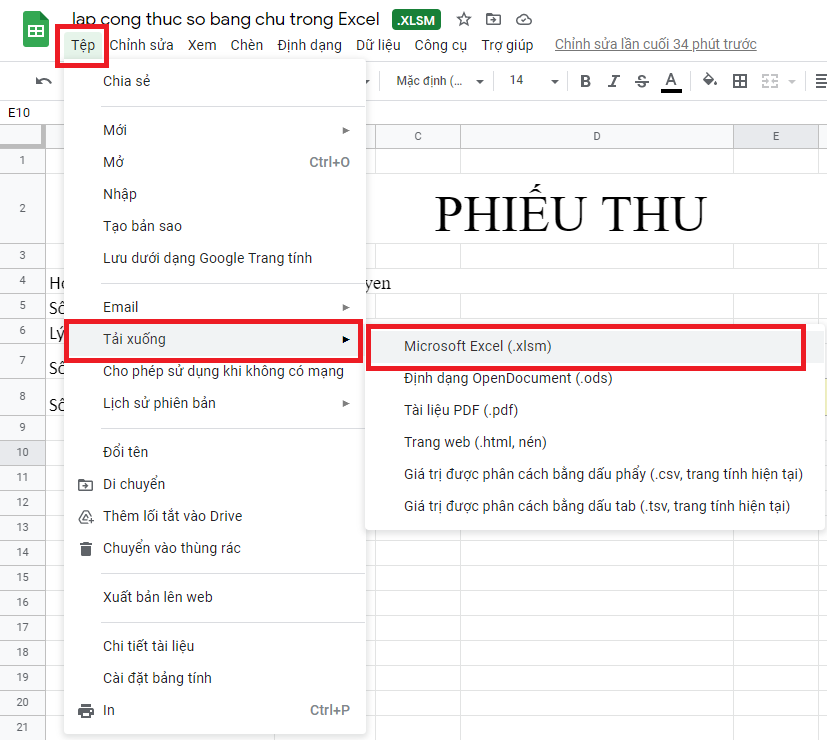Viewport: 827px width, 740px height.
Task: Click the fill color paint bucket icon
Action: click(709, 81)
